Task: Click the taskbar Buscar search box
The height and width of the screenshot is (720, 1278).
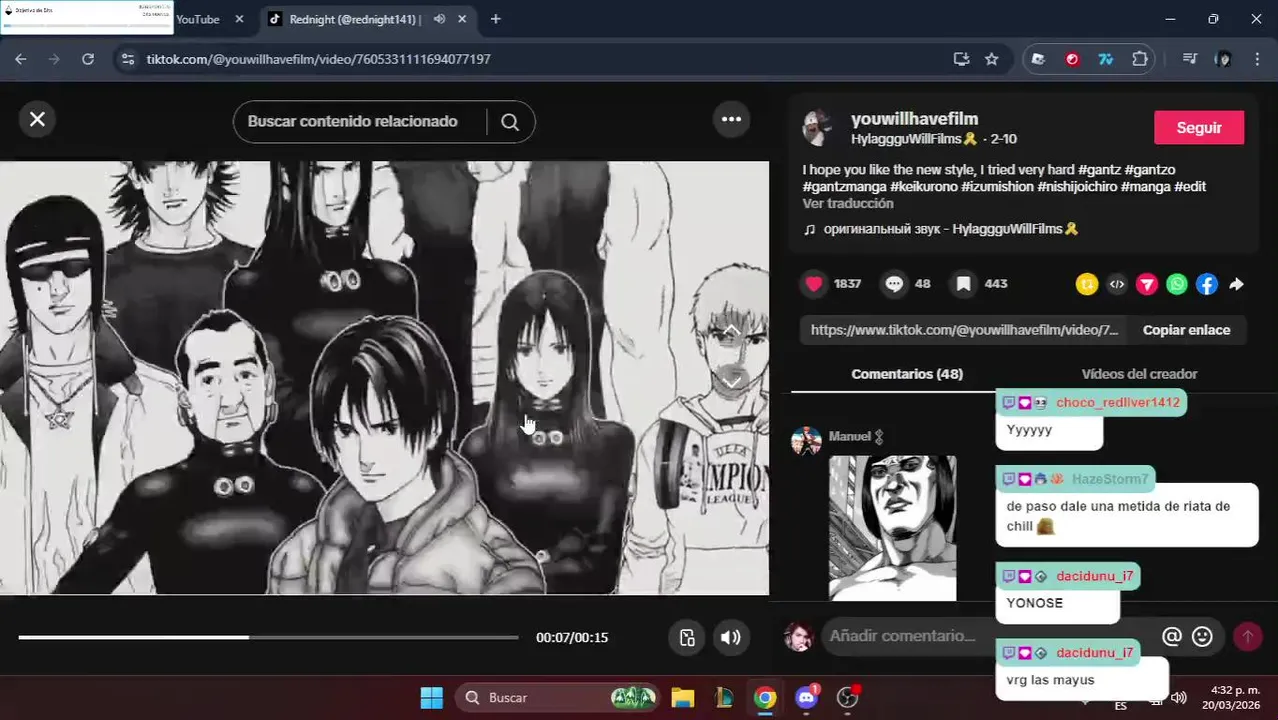Action: 558,698
